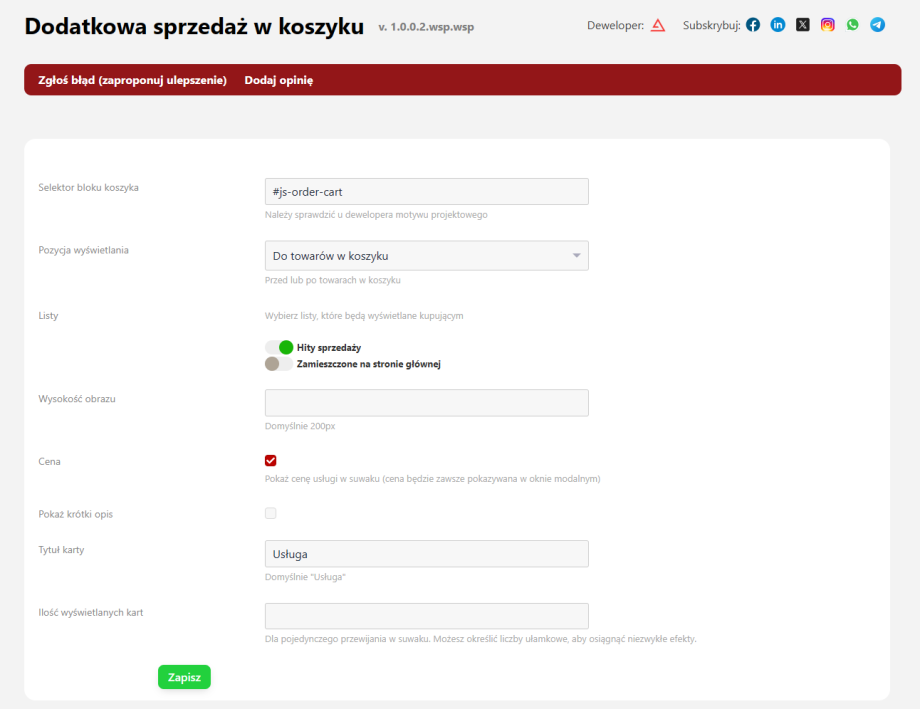This screenshot has height=709, width=920.
Task: Click the X (Twitter) icon
Action: (803, 25)
